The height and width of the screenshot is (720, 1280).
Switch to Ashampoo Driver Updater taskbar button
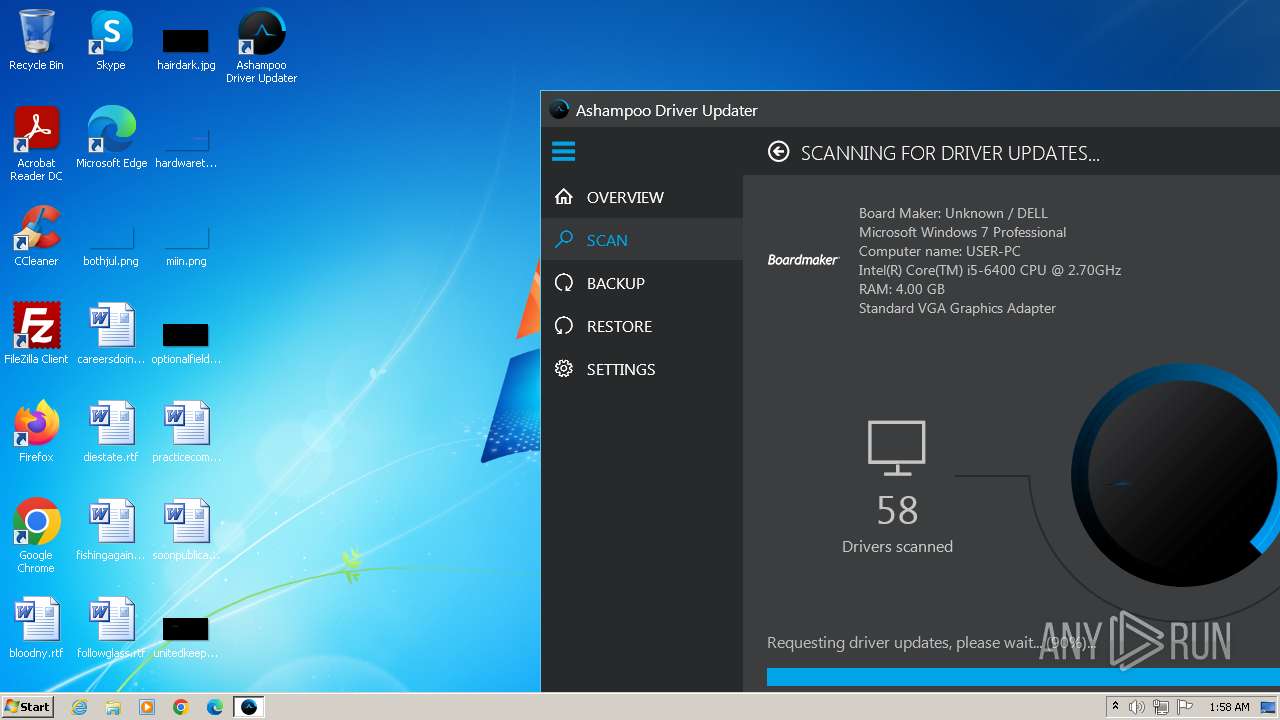pos(249,707)
